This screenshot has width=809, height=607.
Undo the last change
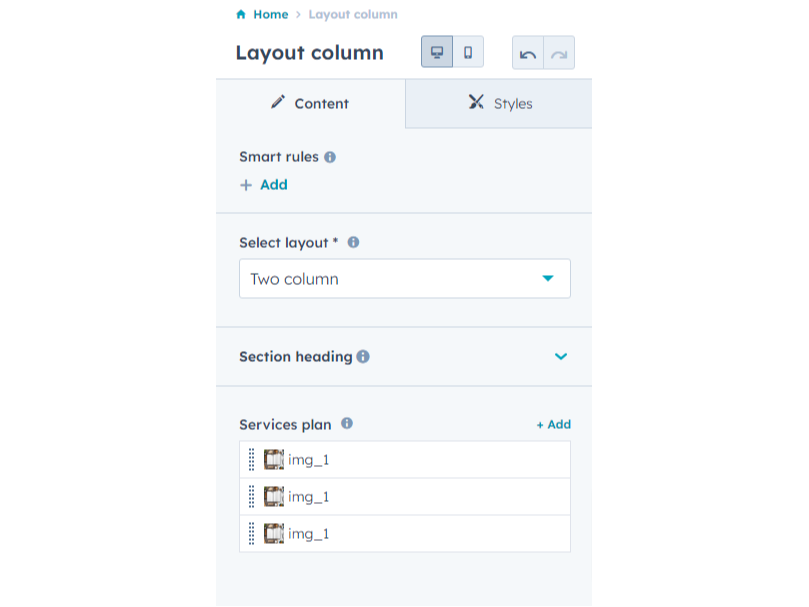(x=527, y=51)
